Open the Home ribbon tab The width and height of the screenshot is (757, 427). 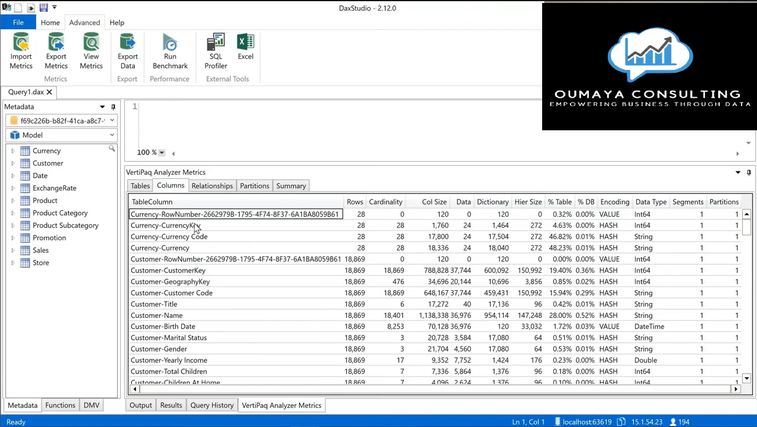[x=49, y=22]
